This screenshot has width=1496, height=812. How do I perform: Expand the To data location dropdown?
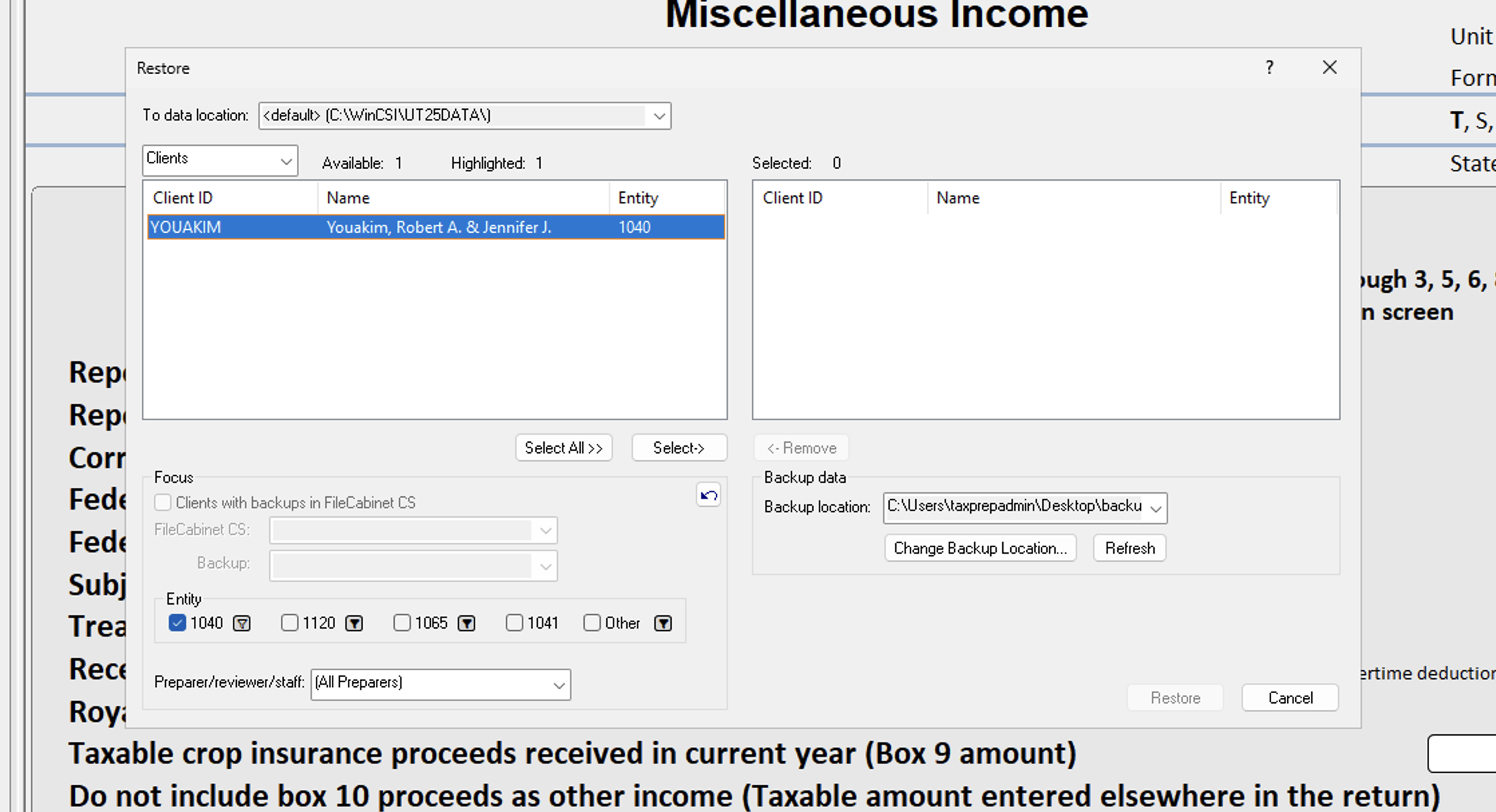tap(659, 116)
